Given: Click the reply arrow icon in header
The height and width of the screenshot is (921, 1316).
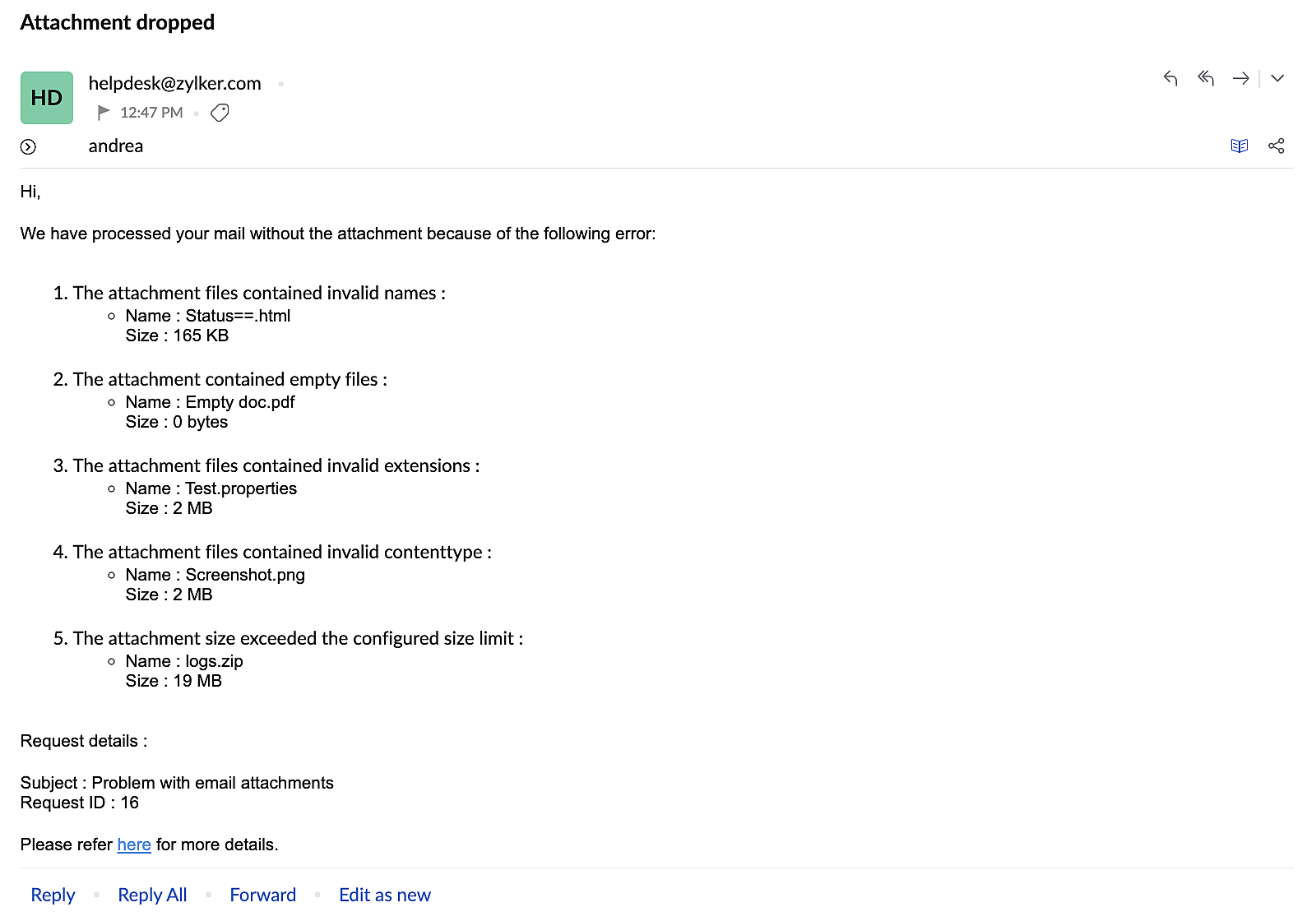Looking at the screenshot, I should coord(1170,78).
